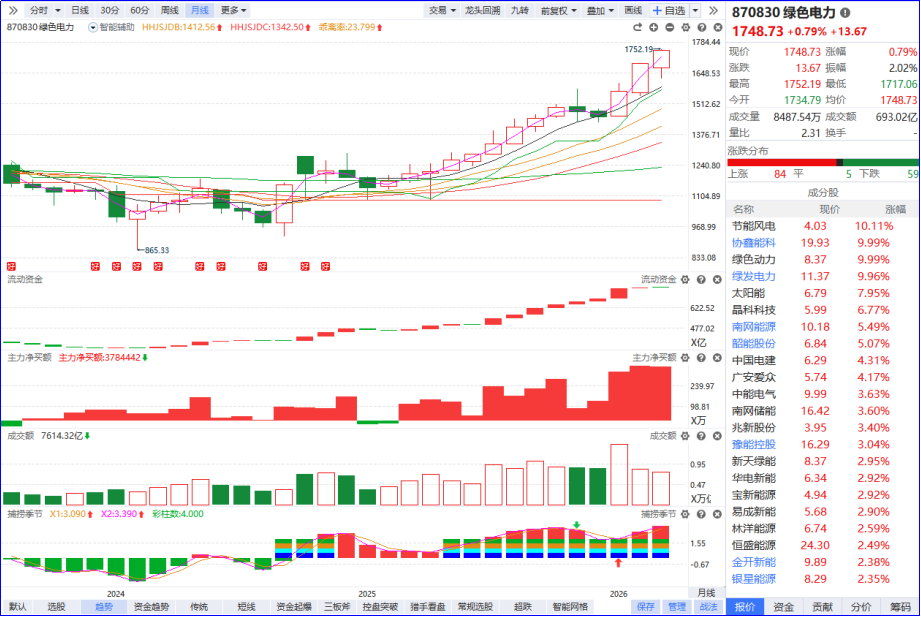
Task: Click info icon beside 绿色电力 title
Action: point(845,12)
